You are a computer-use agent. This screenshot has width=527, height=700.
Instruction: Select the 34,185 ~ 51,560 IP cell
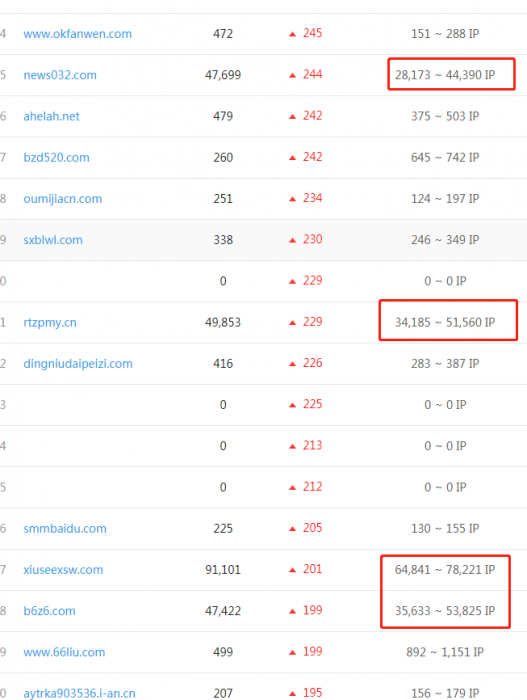point(445,322)
